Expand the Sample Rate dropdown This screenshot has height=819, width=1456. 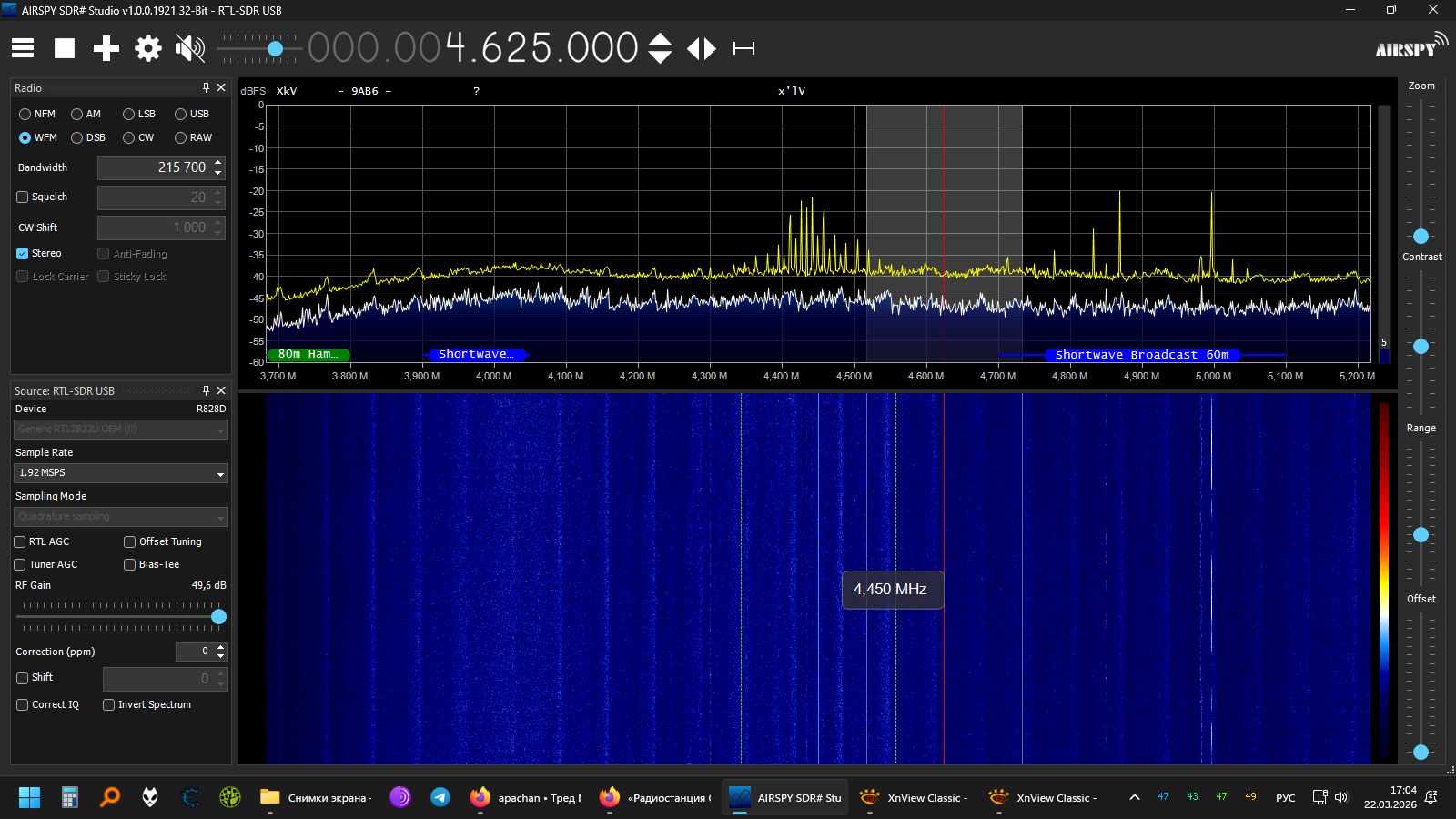[121, 473]
